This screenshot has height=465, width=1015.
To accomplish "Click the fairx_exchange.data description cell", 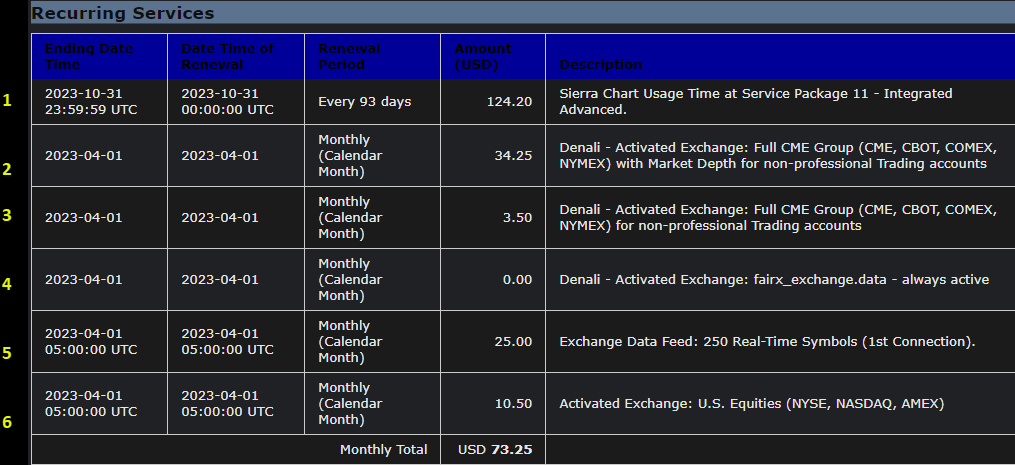I will [x=774, y=280].
